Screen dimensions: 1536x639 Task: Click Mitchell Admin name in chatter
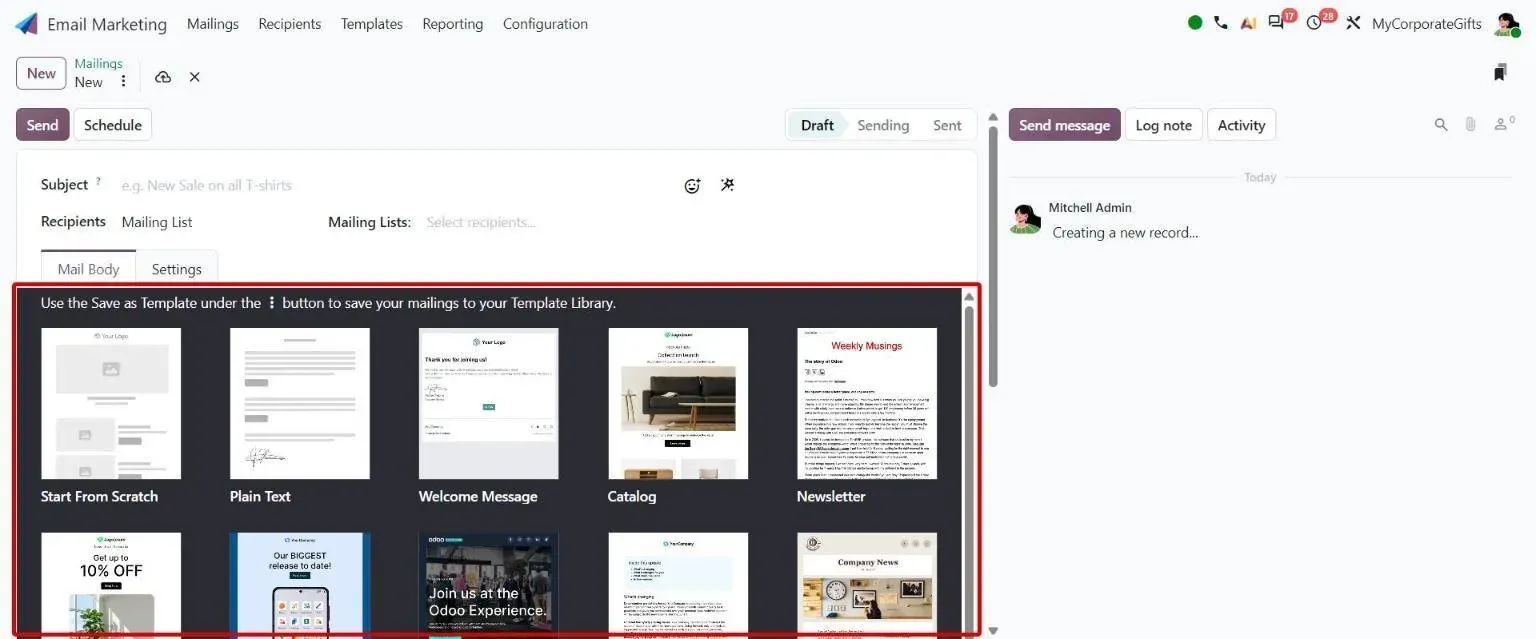[1090, 208]
